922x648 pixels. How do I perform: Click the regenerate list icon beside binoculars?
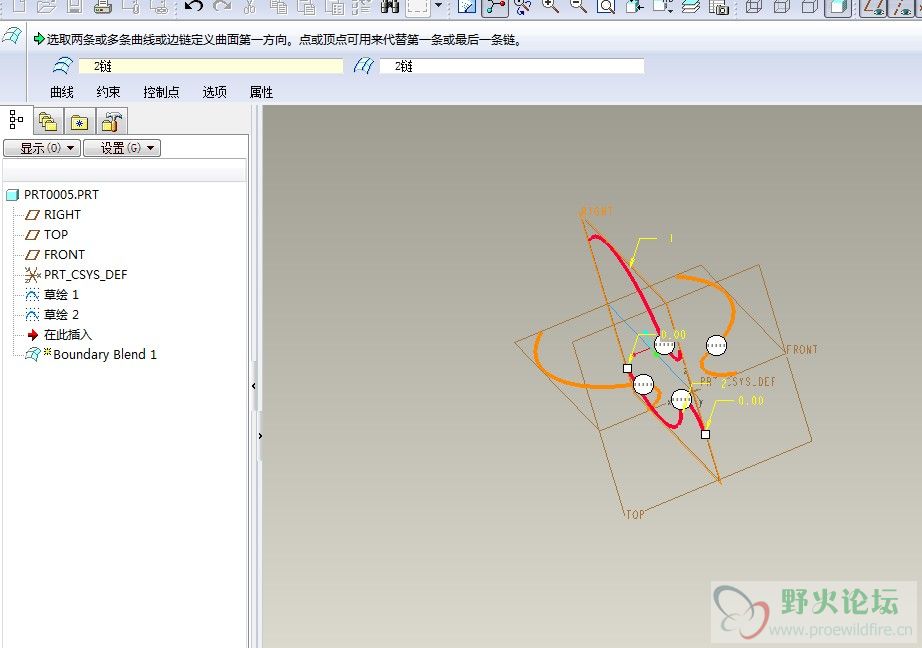point(362,6)
